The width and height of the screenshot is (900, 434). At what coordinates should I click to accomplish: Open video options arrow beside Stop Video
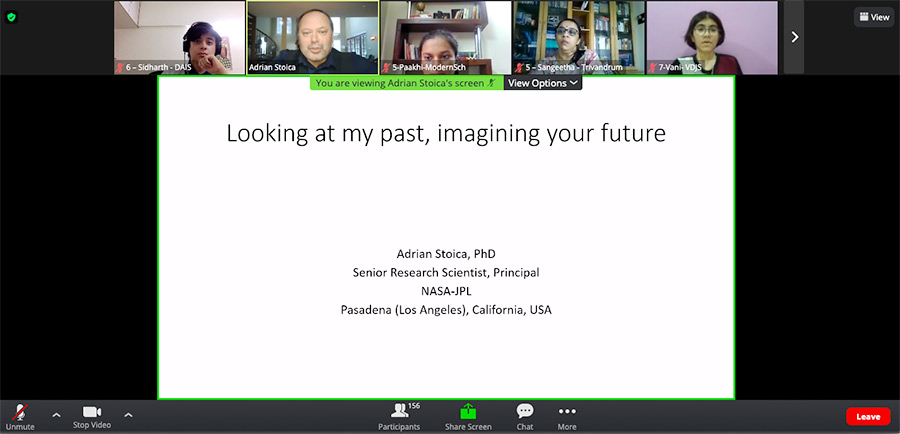pos(128,414)
